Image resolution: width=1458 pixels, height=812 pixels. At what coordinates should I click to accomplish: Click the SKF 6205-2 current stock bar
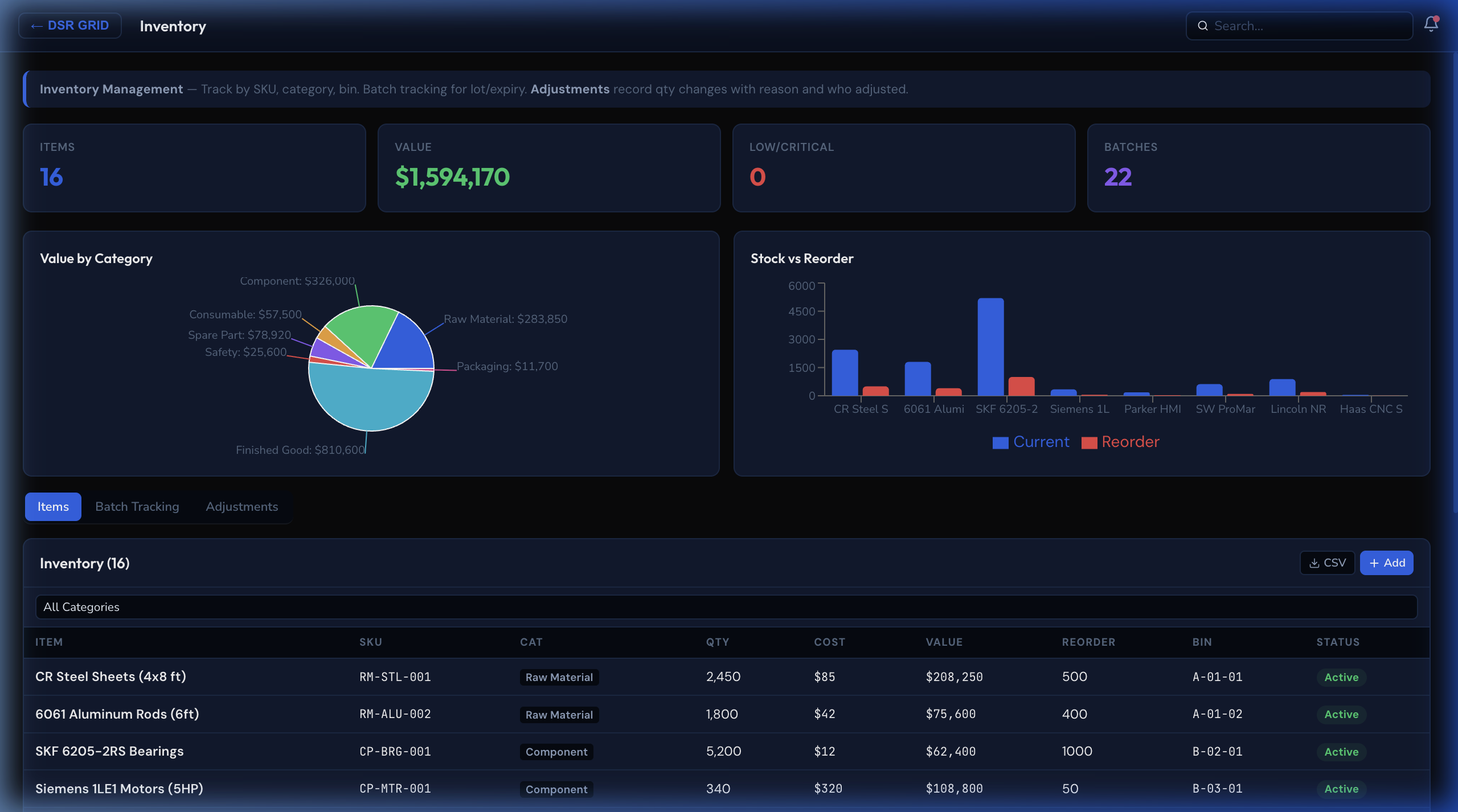pyautogui.click(x=991, y=347)
